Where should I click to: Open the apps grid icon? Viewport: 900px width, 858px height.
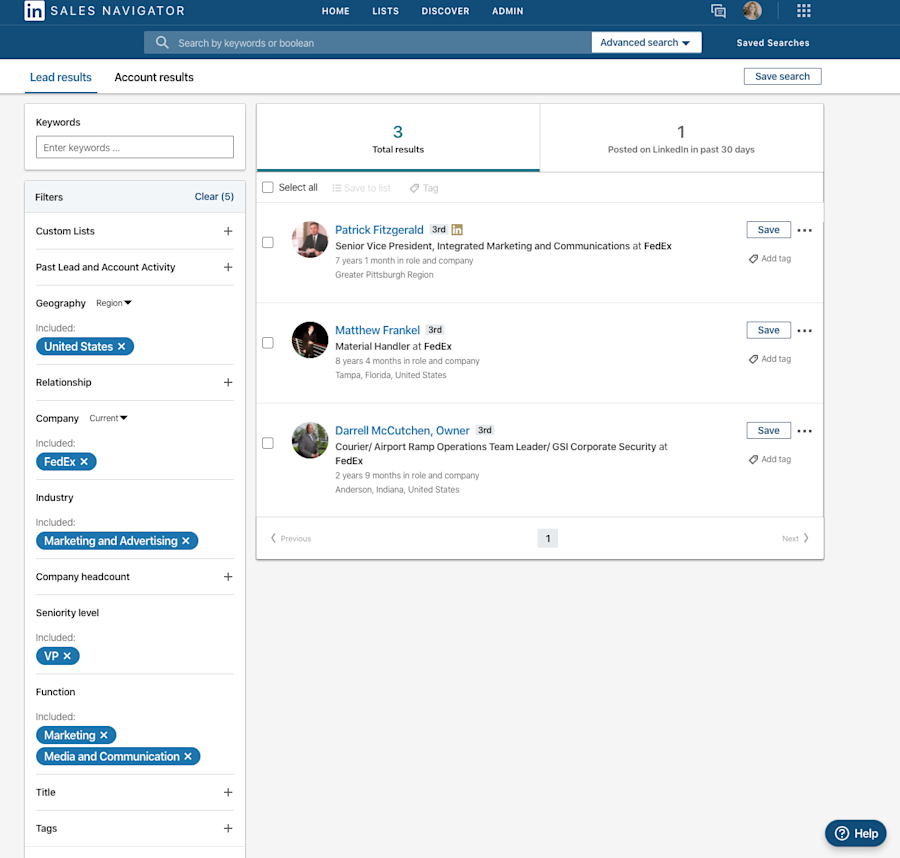pos(804,10)
